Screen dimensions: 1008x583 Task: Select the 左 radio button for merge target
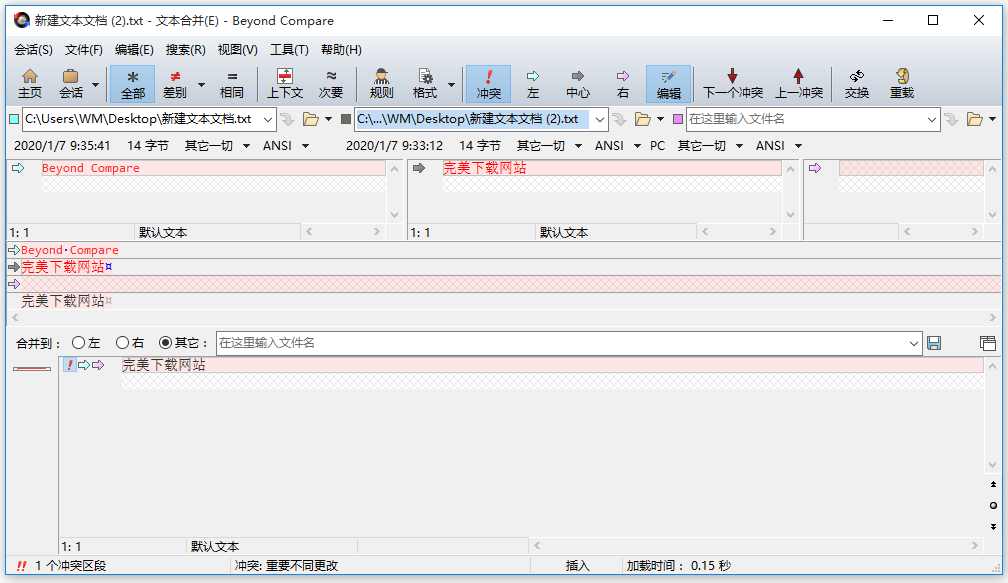(78, 343)
